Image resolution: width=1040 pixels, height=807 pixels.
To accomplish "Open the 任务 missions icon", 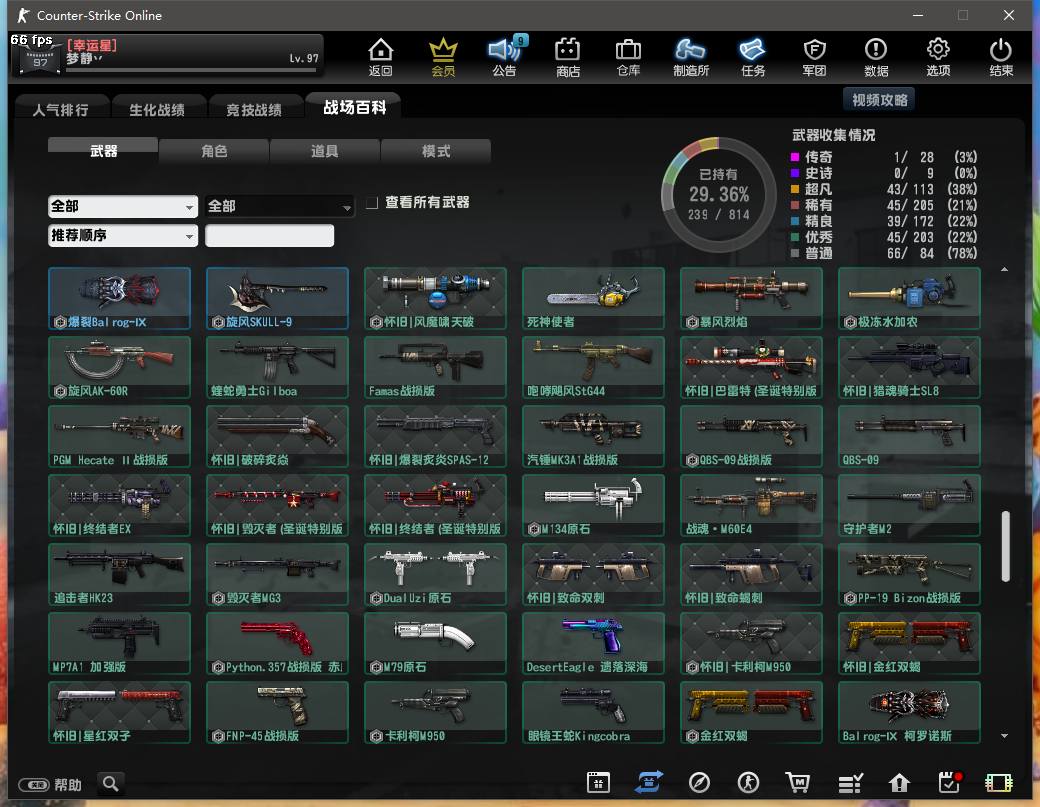I will point(753,57).
